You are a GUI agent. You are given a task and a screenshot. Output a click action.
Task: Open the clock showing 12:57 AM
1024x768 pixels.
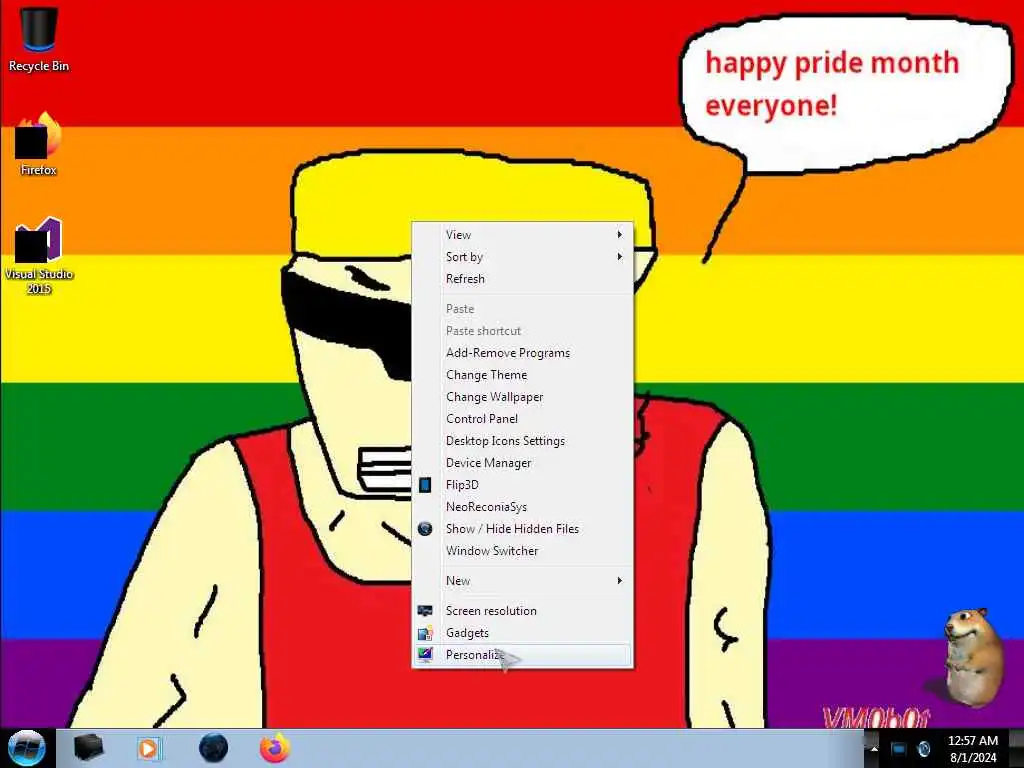(973, 749)
